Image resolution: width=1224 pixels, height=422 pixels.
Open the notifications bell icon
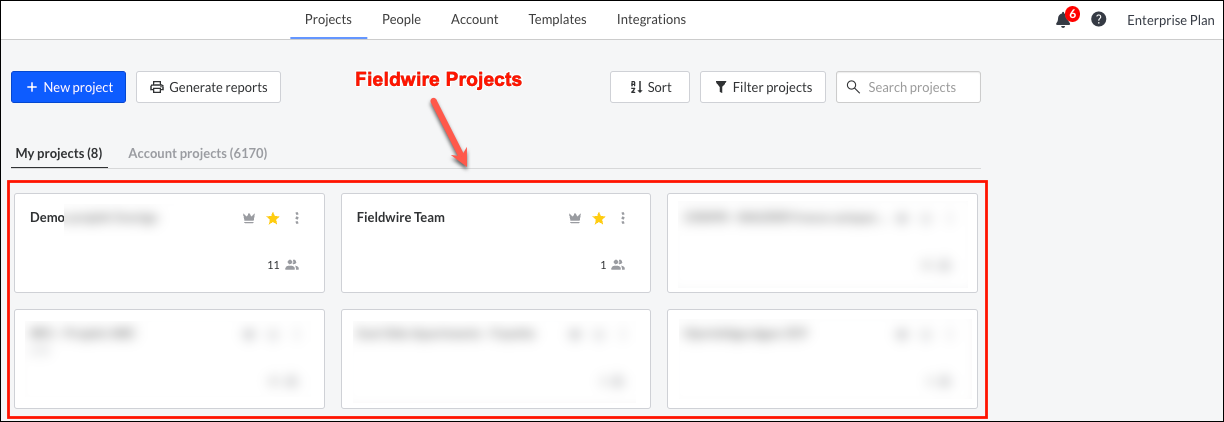[1063, 20]
